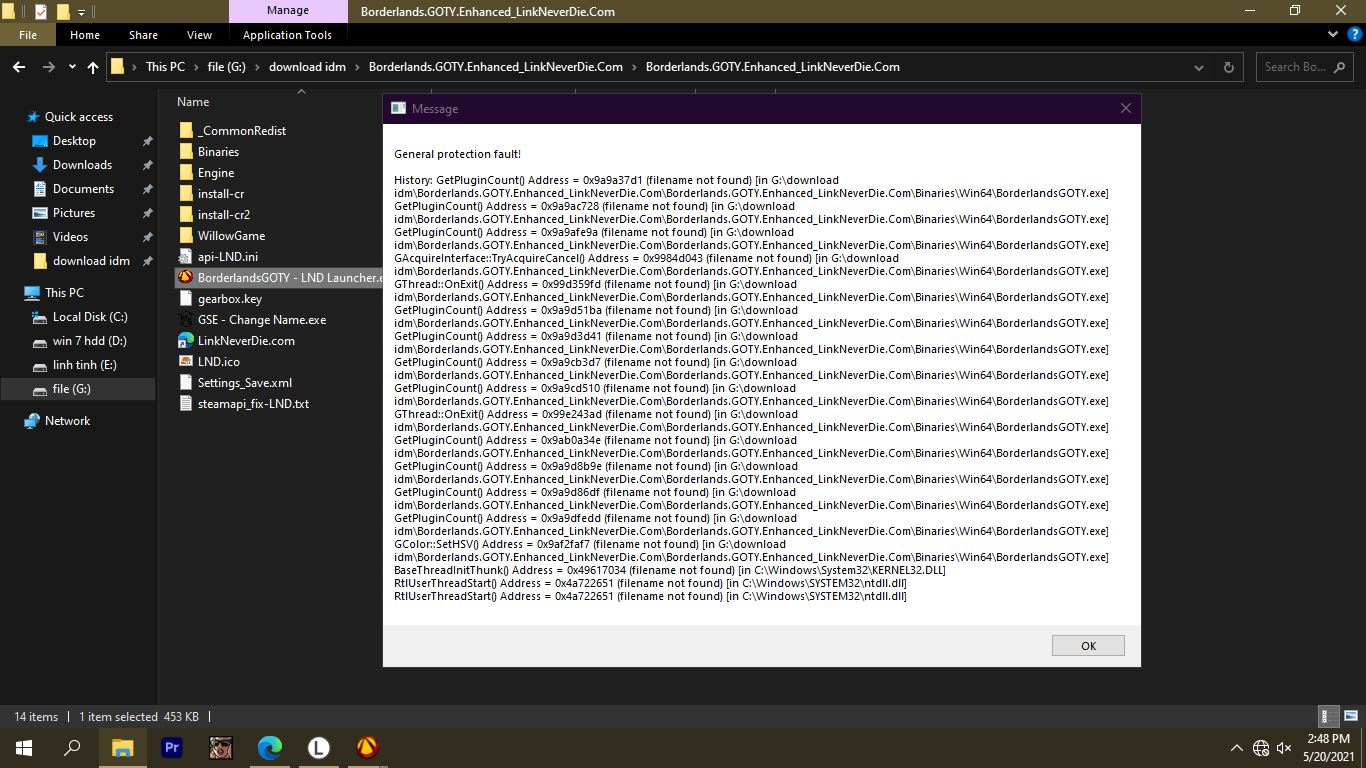The image size is (1366, 768).
Task: Open the taskbar Search magnifier icon
Action: point(73,747)
